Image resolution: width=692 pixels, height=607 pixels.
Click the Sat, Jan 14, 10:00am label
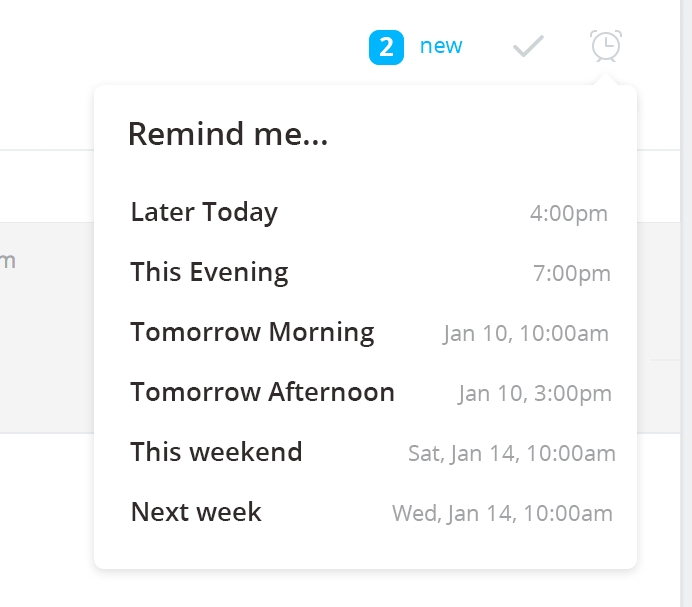click(512, 454)
